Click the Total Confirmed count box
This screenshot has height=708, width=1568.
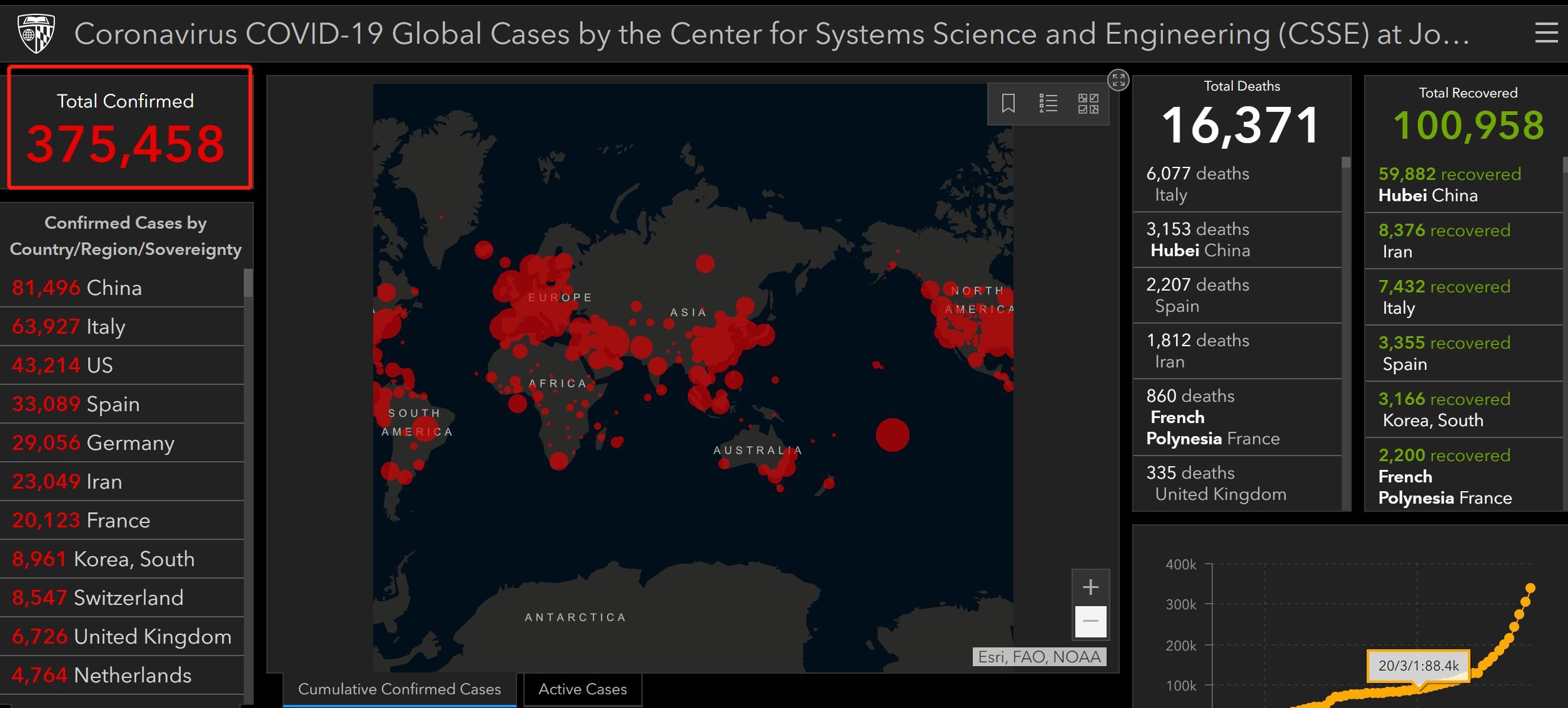tap(129, 127)
